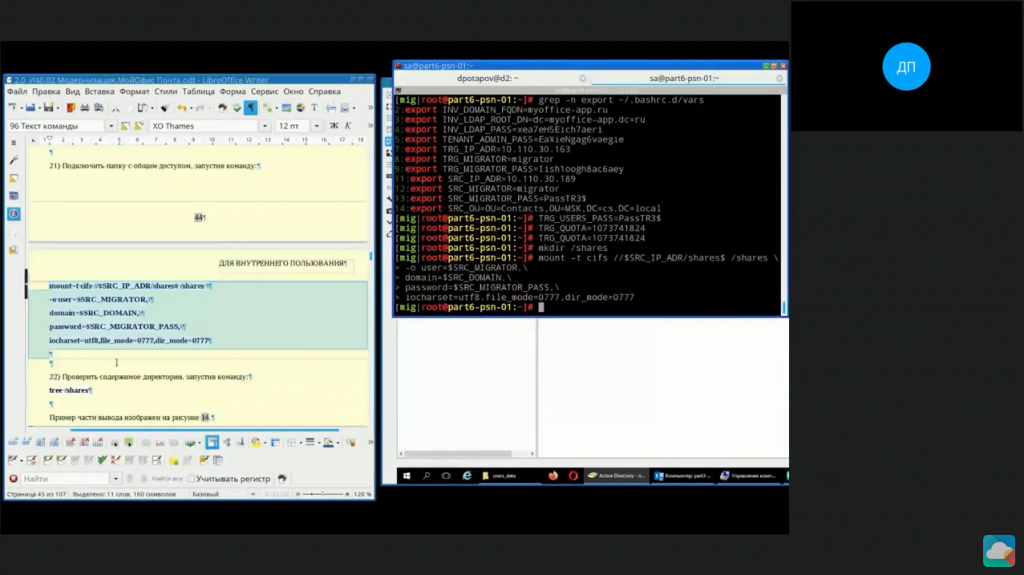Screen dimensions: 1024x575
Task: Switch to the dpotapov@d2 terminal tab
Action: click(487, 78)
